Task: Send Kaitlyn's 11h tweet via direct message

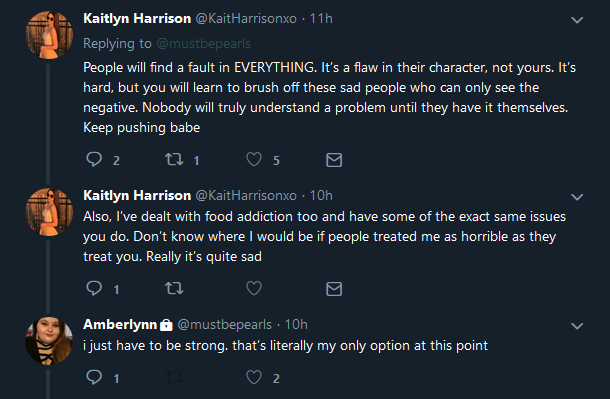Action: coord(334,160)
